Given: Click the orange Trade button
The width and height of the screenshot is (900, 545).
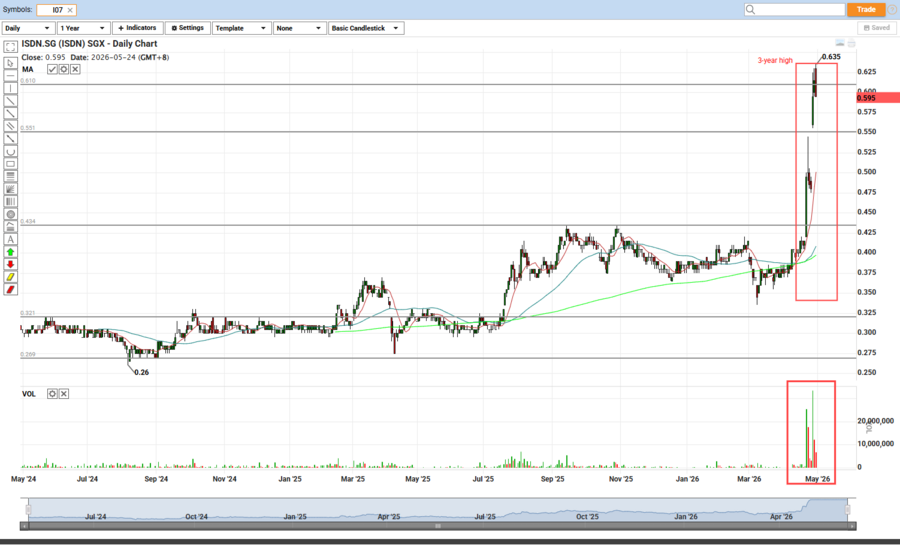Looking at the screenshot, I should point(866,9).
